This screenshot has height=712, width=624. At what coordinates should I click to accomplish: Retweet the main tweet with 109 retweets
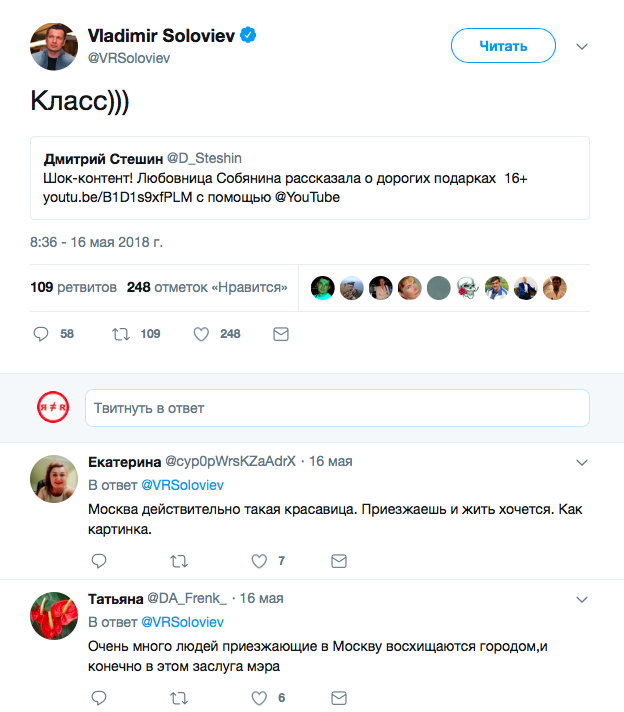121,334
